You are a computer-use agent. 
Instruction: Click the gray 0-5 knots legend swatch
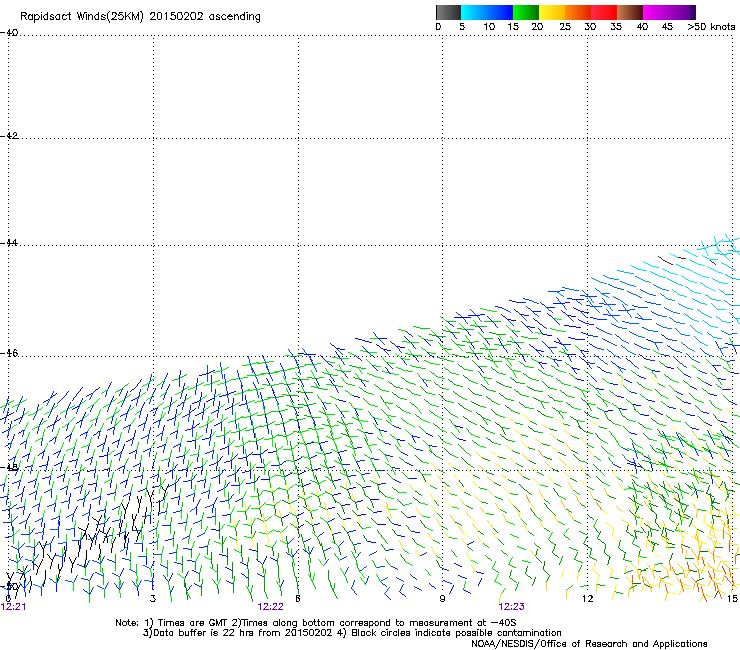coord(448,12)
